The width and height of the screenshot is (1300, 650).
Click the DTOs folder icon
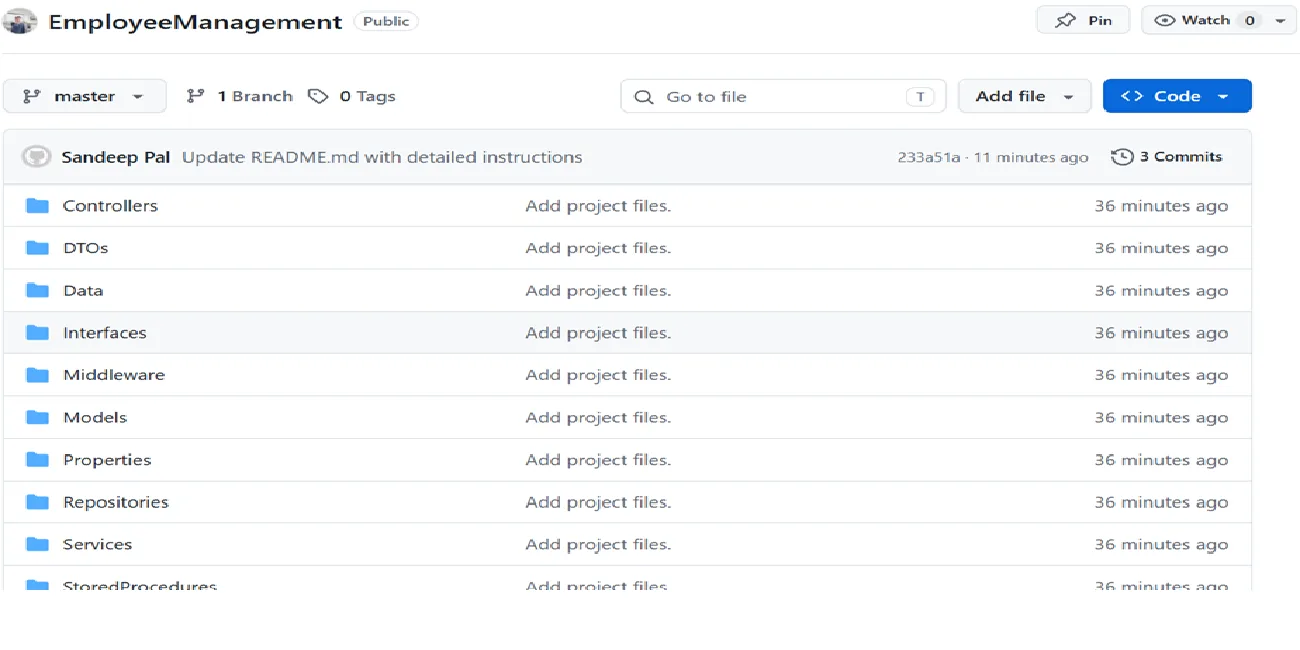coord(38,248)
